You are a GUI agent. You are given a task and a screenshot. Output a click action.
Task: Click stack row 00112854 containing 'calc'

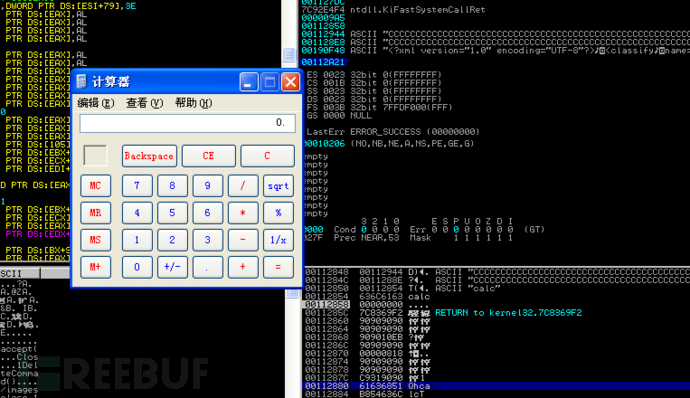[x=367, y=296]
